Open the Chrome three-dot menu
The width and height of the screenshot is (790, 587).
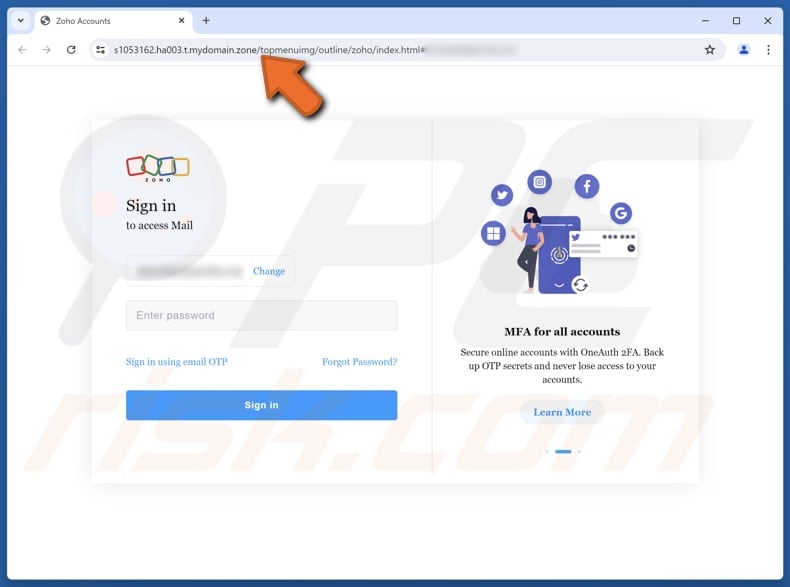click(x=768, y=49)
